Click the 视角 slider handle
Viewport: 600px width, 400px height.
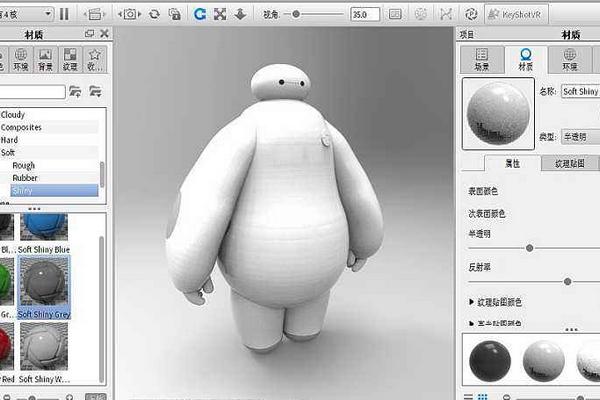point(296,14)
